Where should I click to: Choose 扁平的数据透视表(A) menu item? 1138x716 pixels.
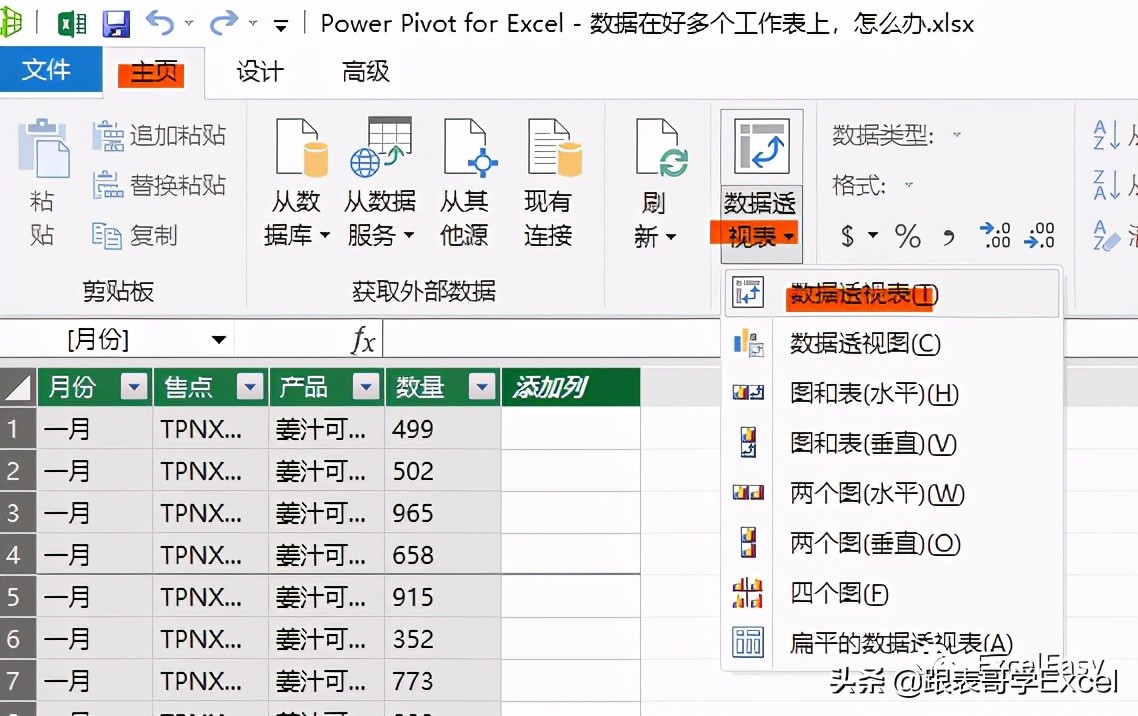pos(893,643)
